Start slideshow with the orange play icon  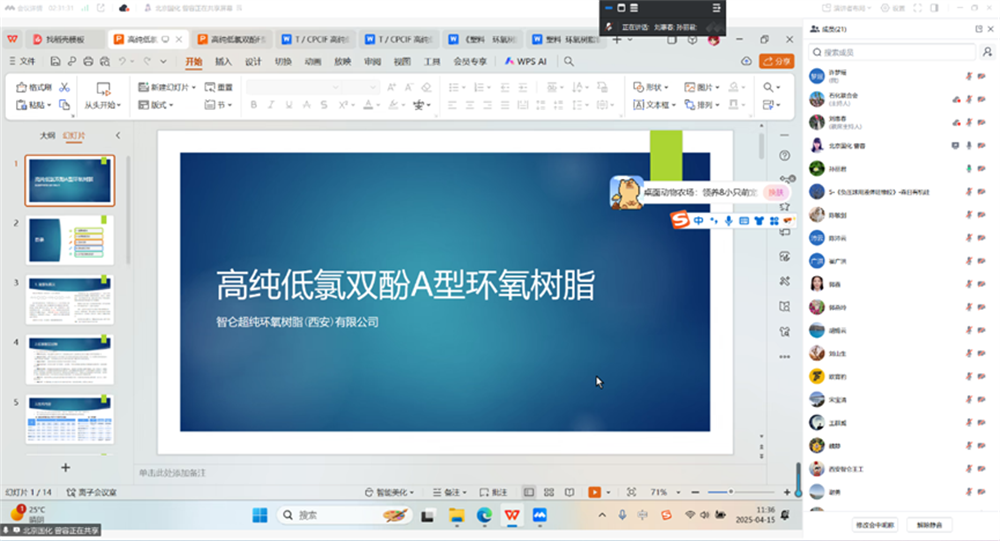click(x=594, y=492)
